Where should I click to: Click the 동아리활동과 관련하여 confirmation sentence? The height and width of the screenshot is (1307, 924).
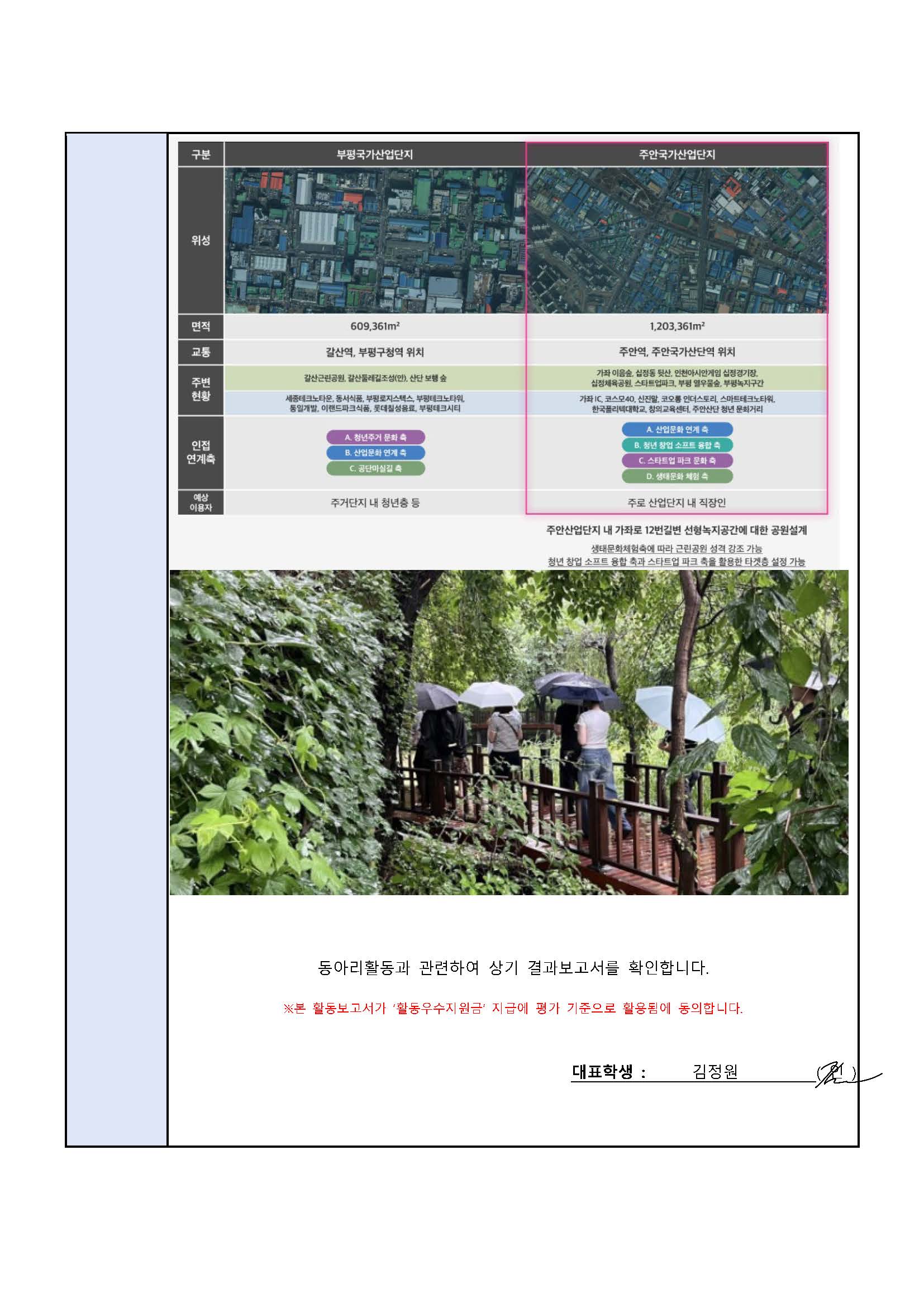(513, 967)
